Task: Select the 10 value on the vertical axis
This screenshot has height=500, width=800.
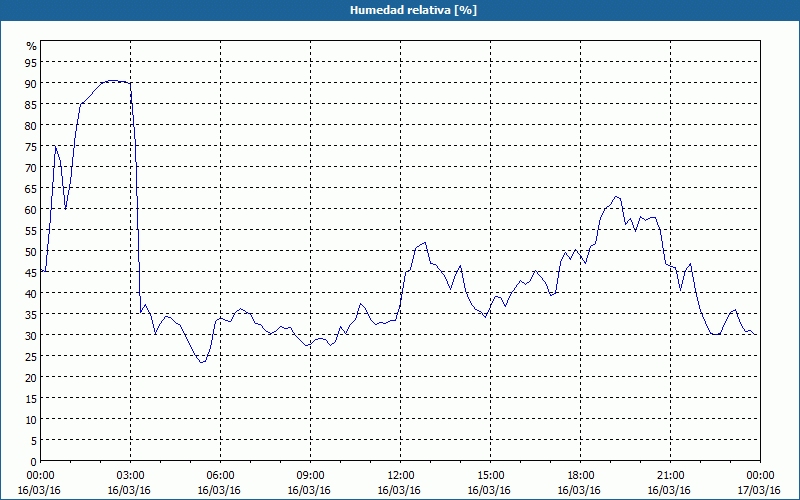Action: (x=31, y=419)
